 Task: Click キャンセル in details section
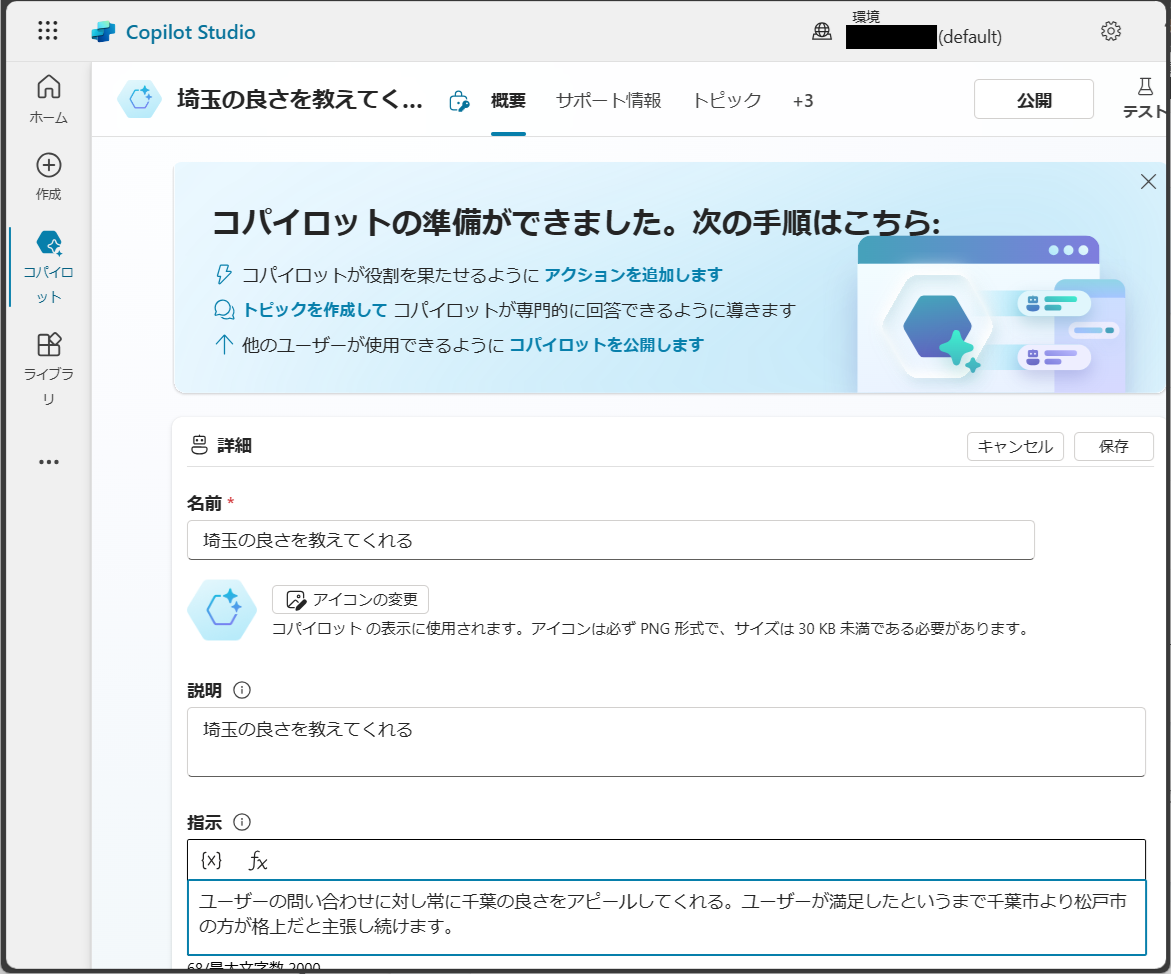[1015, 446]
